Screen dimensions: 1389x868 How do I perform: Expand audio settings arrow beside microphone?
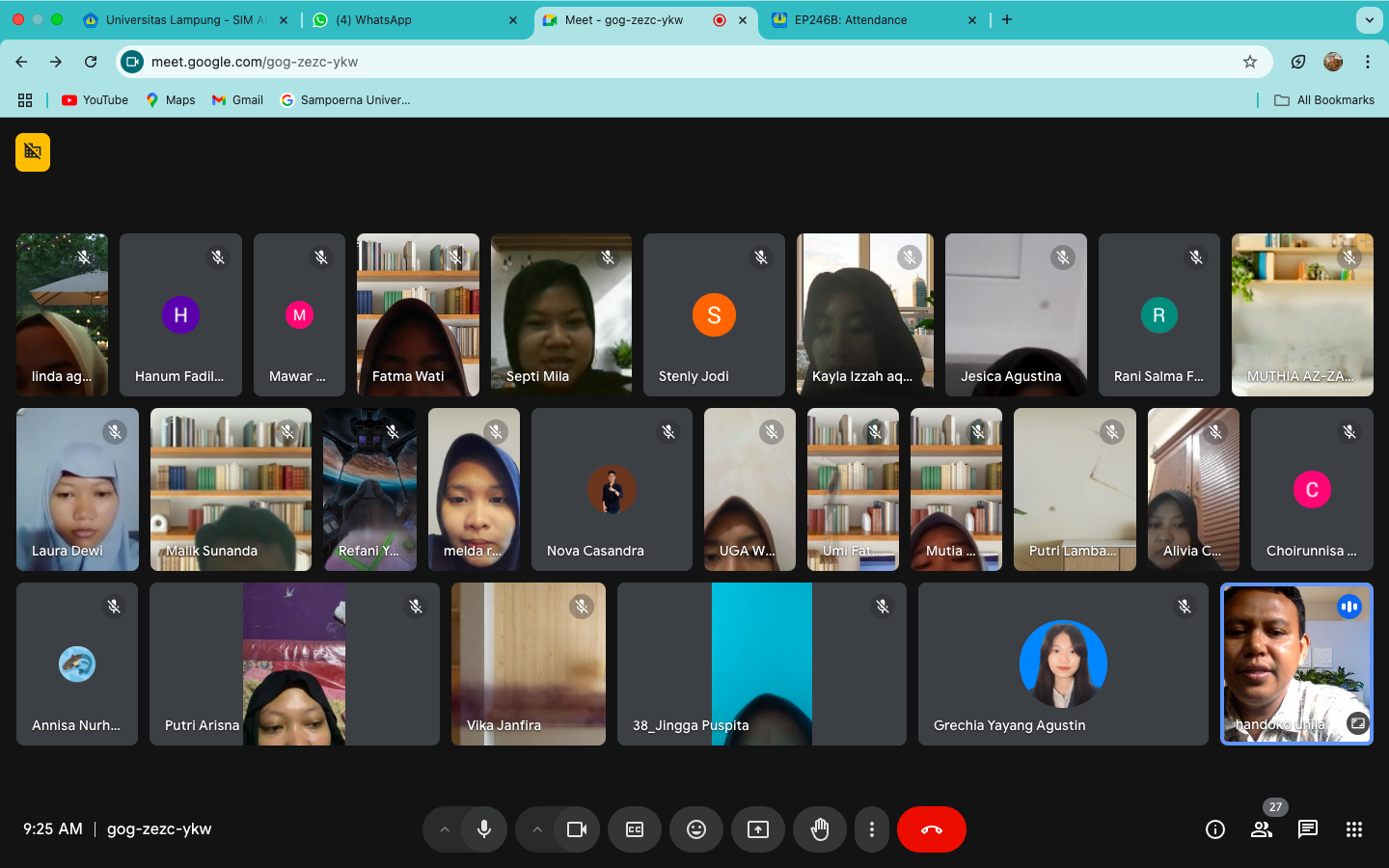445,829
